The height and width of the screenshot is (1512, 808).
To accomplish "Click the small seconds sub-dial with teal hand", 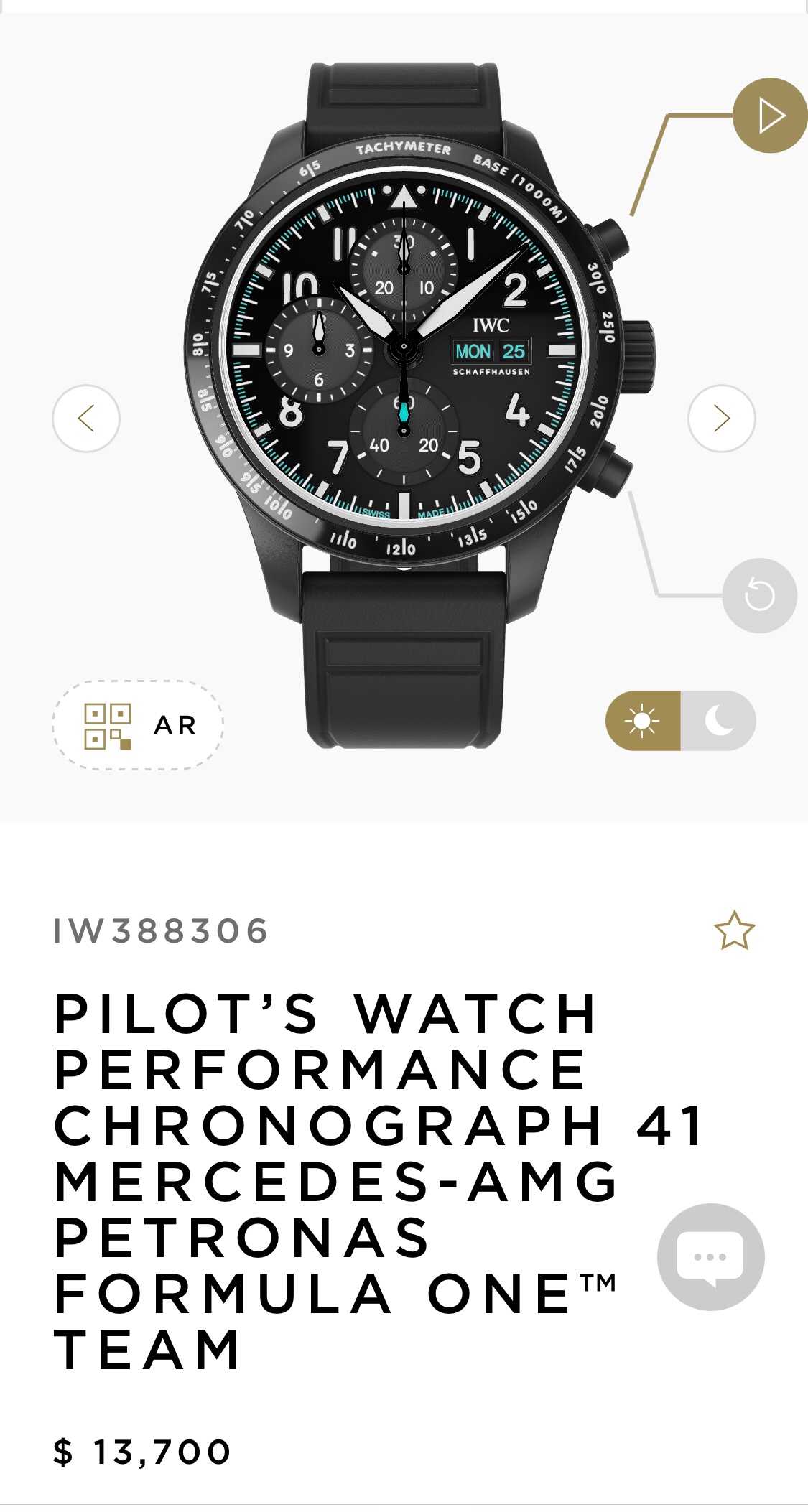I will (x=404, y=429).
